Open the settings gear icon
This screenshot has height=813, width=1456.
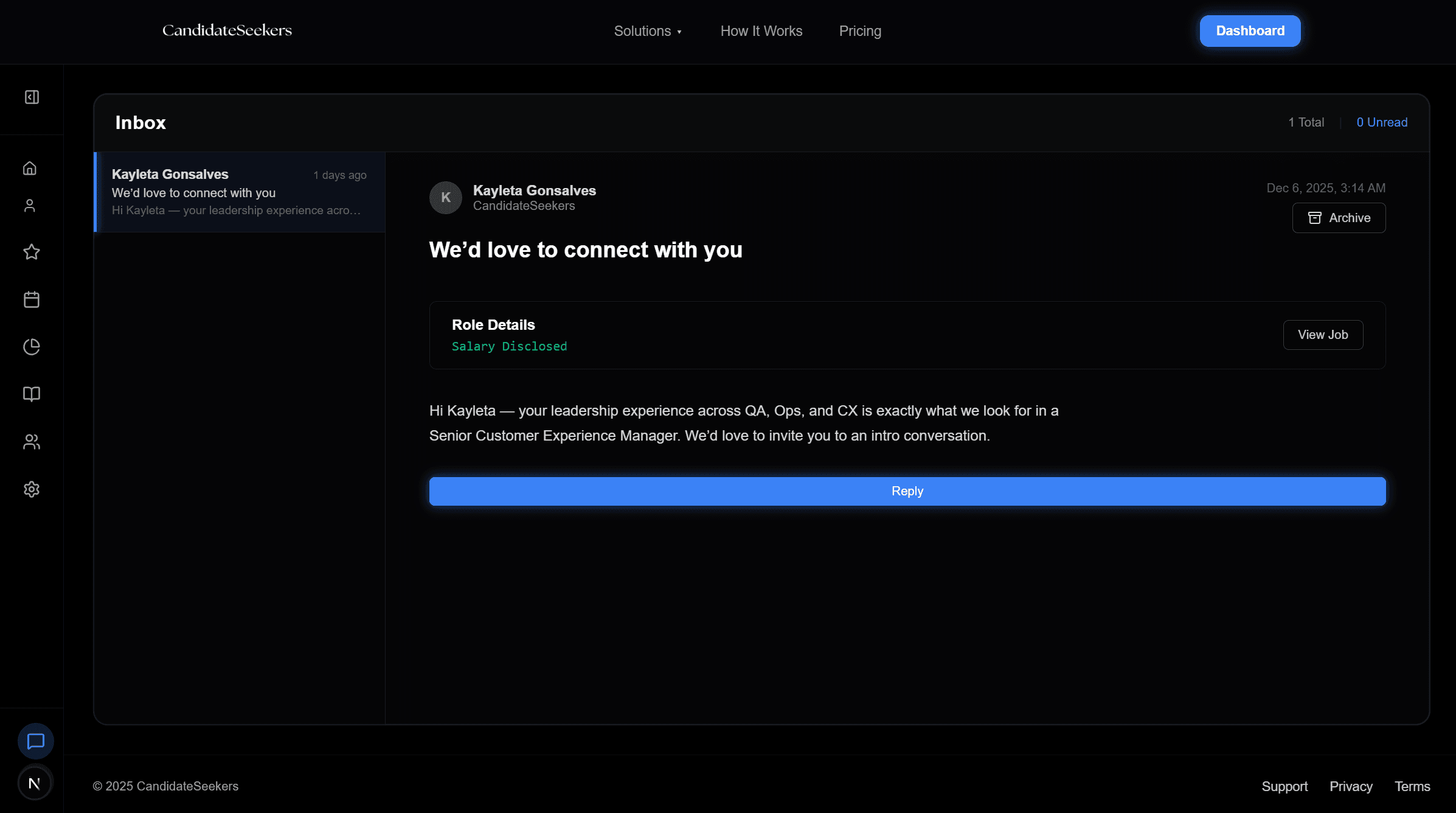point(32,489)
